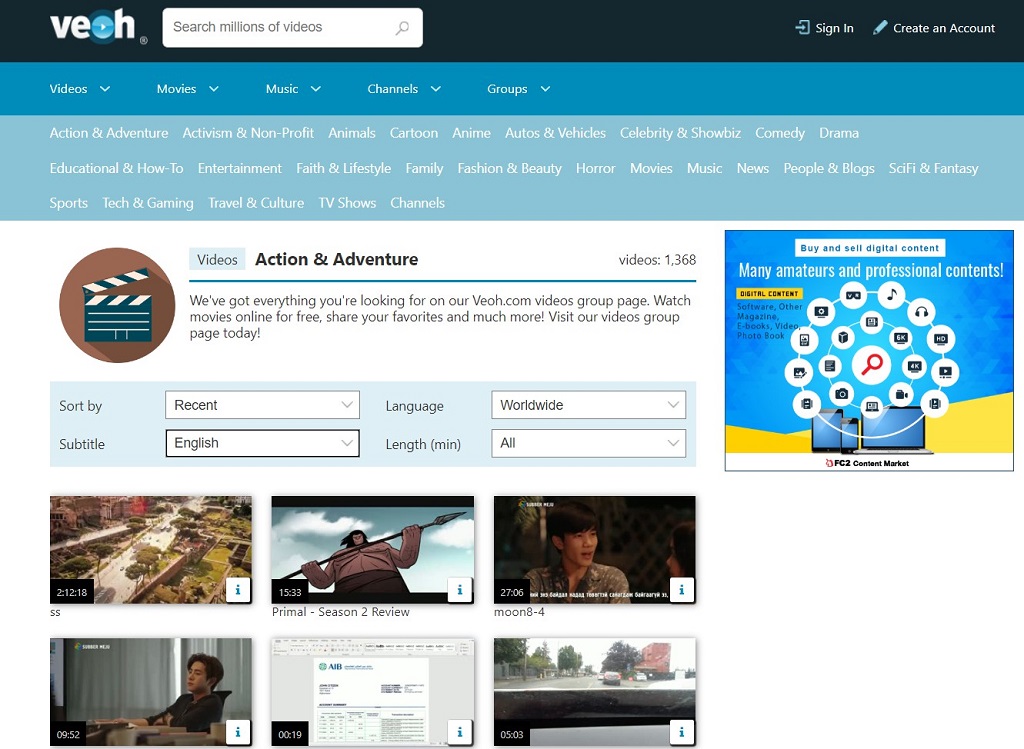Expand the Videos menu chevron
Screen dimensions: 1024x749
pos(104,89)
